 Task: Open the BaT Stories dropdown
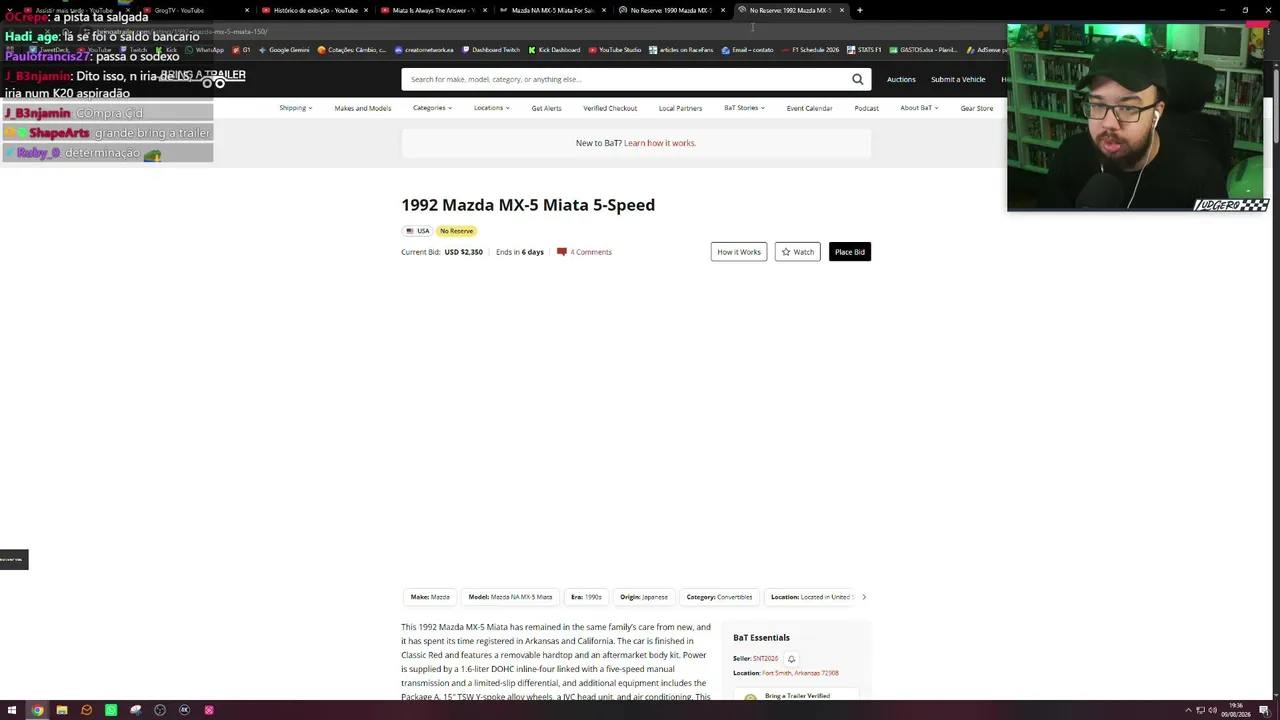pyautogui.click(x=744, y=108)
